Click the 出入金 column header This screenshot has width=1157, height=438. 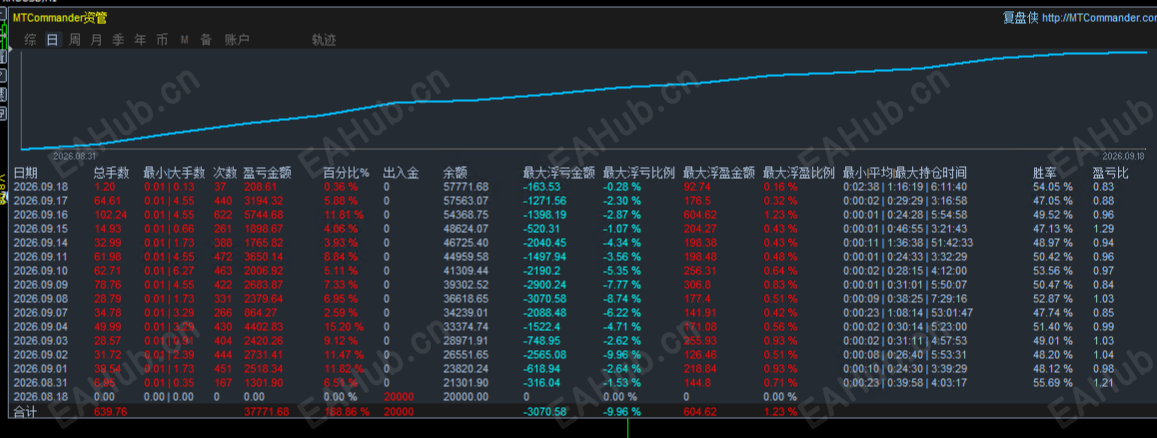[x=401, y=173]
